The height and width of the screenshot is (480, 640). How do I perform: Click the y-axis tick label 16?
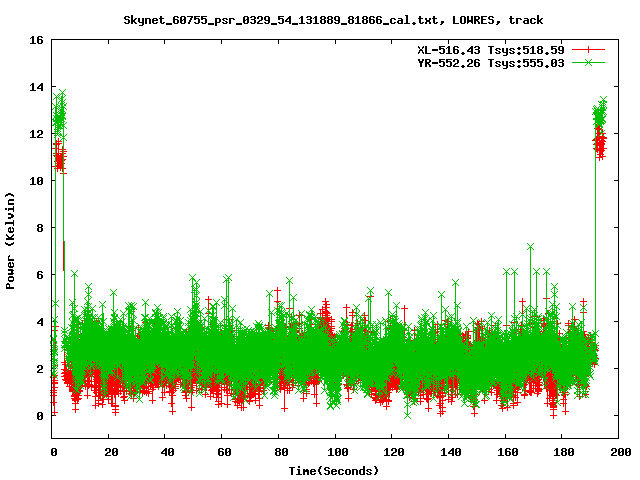coord(36,40)
